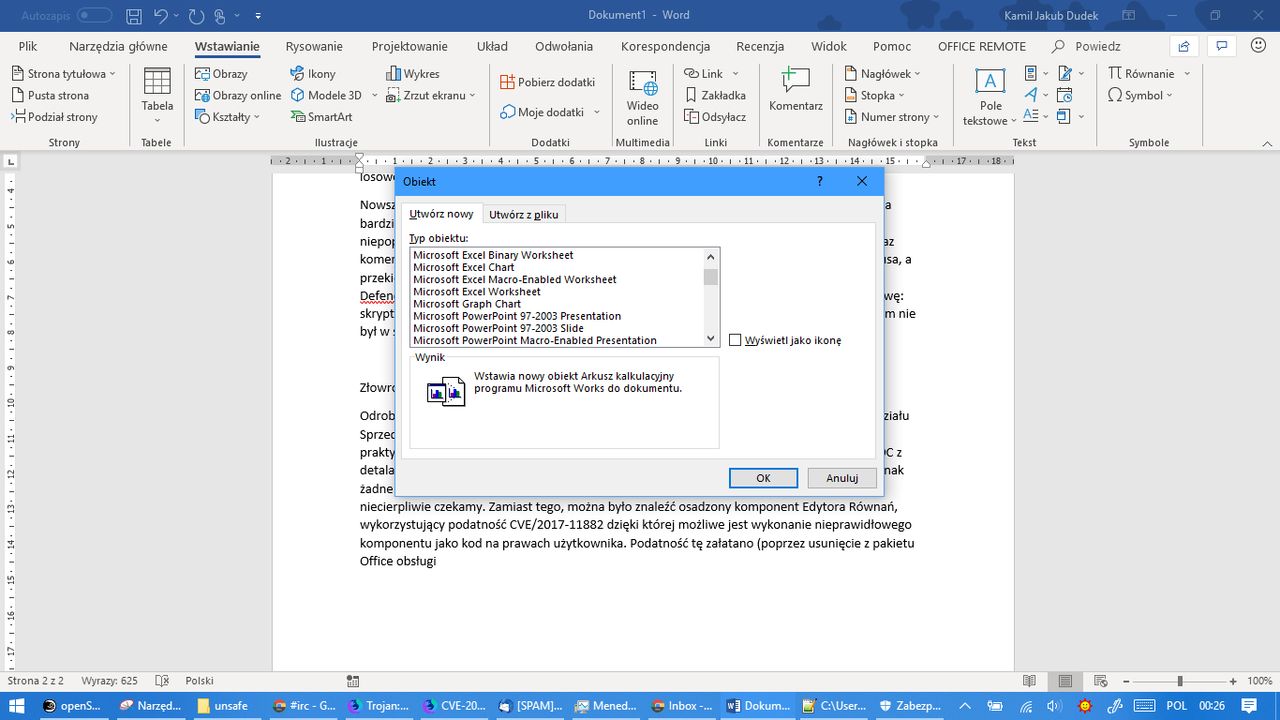Screen dimensions: 1280x720
Task: Get add-ins via Pobierz dodatki
Action: click(548, 82)
